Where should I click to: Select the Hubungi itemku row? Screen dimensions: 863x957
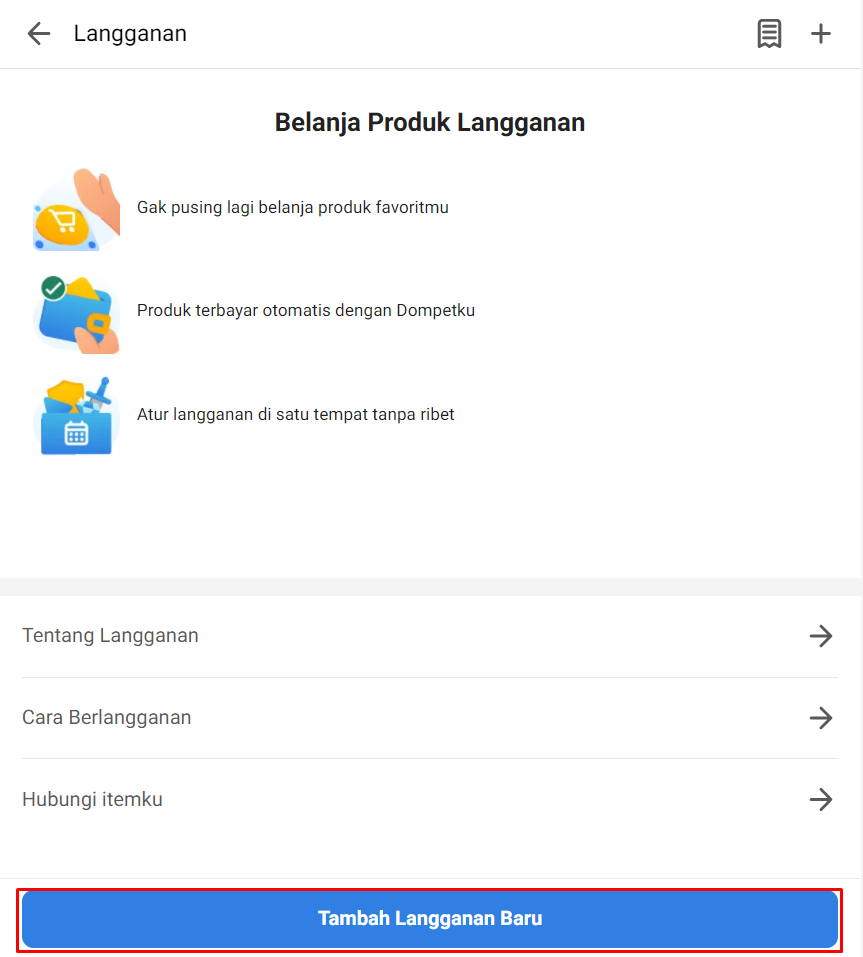click(x=430, y=800)
